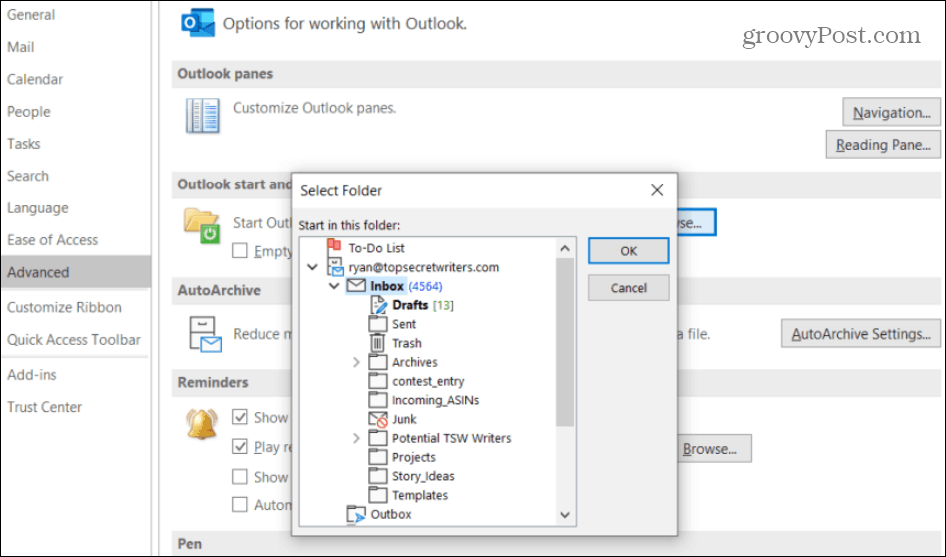Open AutoArchive Settings

click(860, 334)
